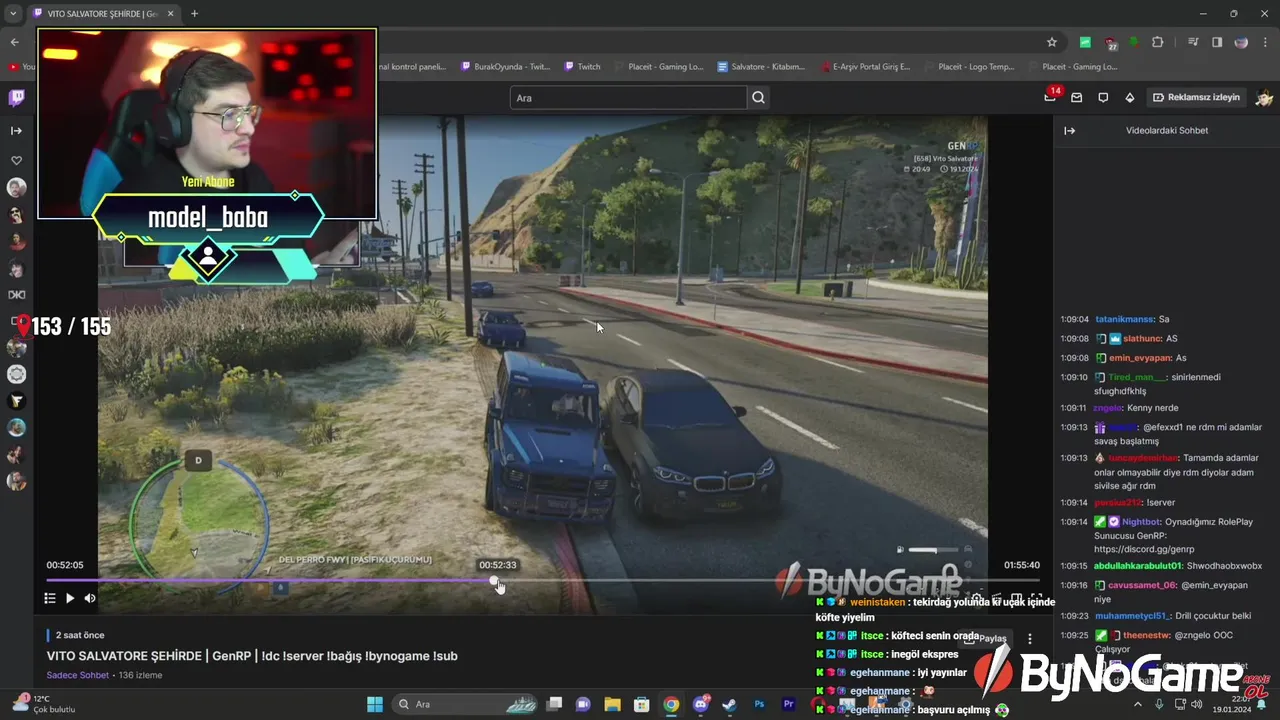This screenshot has height=720, width=1280.
Task: Open Steam from taskbar
Action: pyautogui.click(x=730, y=704)
